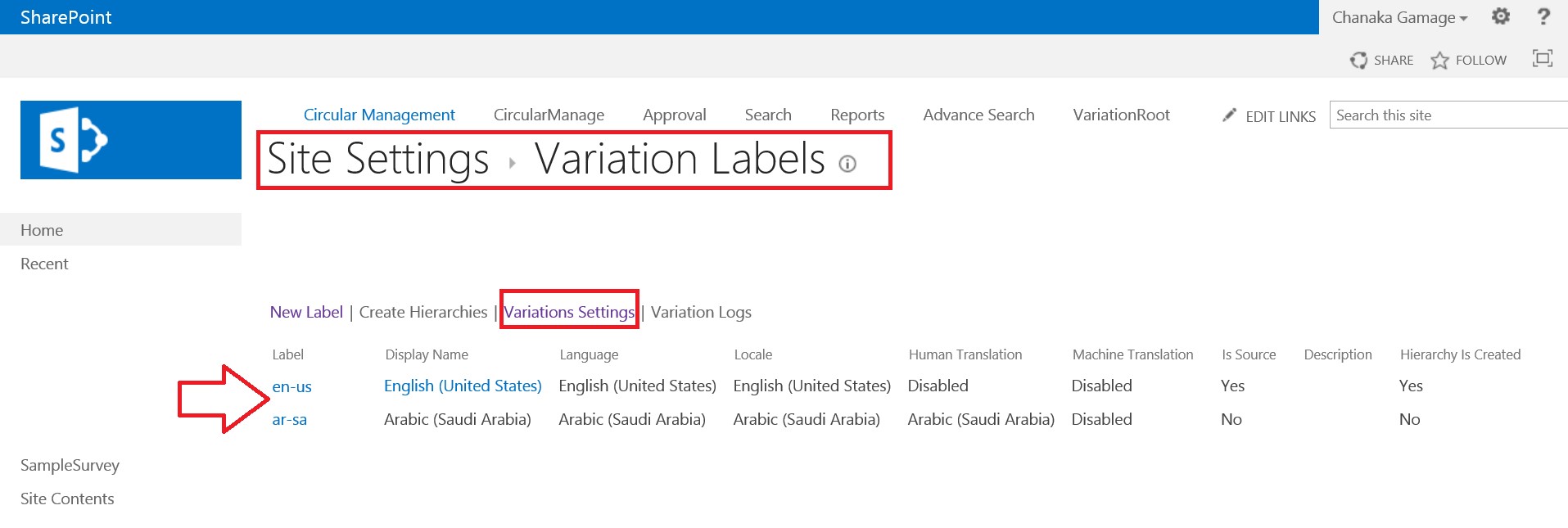1568x528 pixels.
Task: Click the en-us row Language cell
Action: 637,386
